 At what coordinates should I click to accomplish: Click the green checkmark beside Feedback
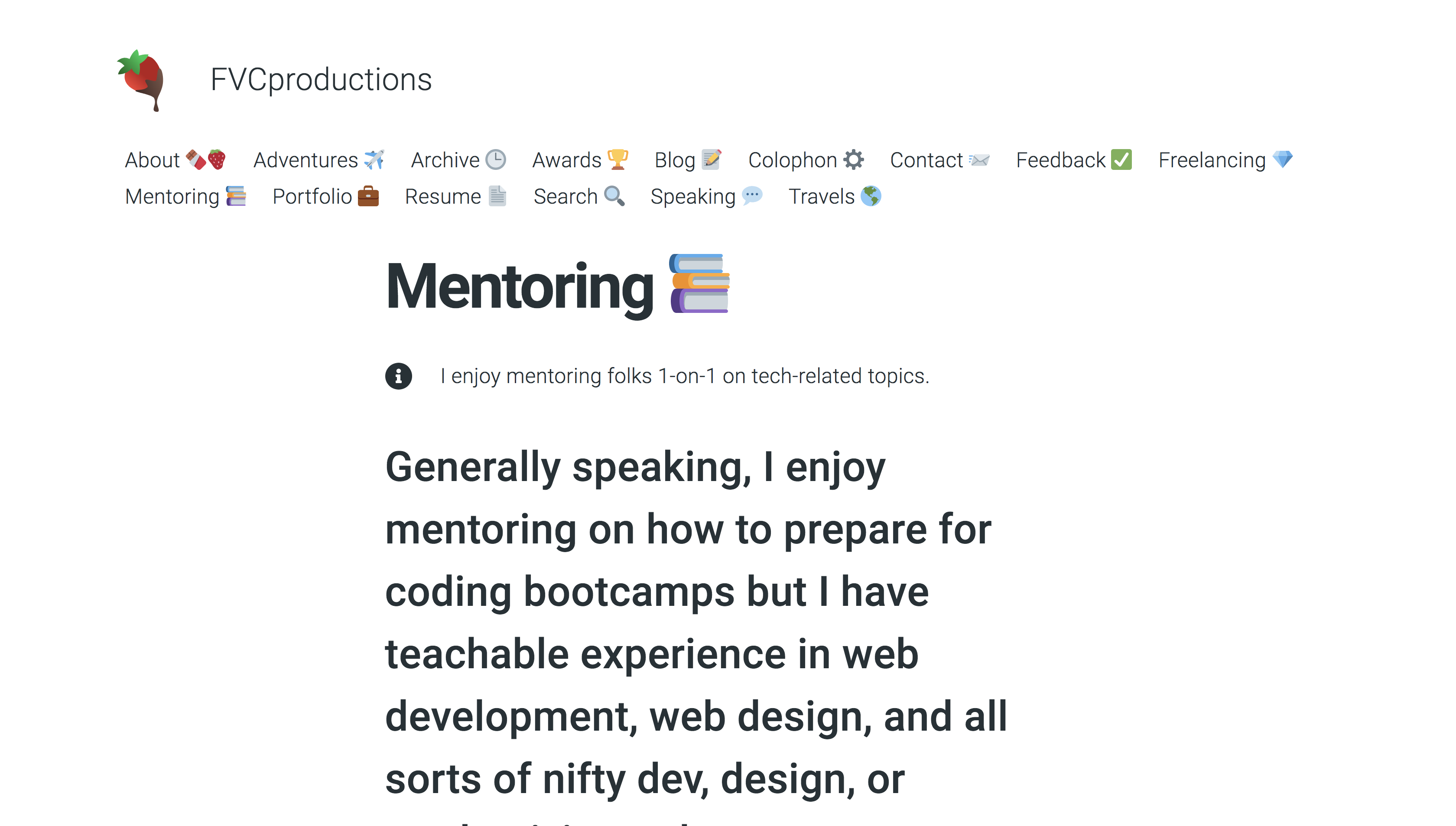click(1121, 160)
